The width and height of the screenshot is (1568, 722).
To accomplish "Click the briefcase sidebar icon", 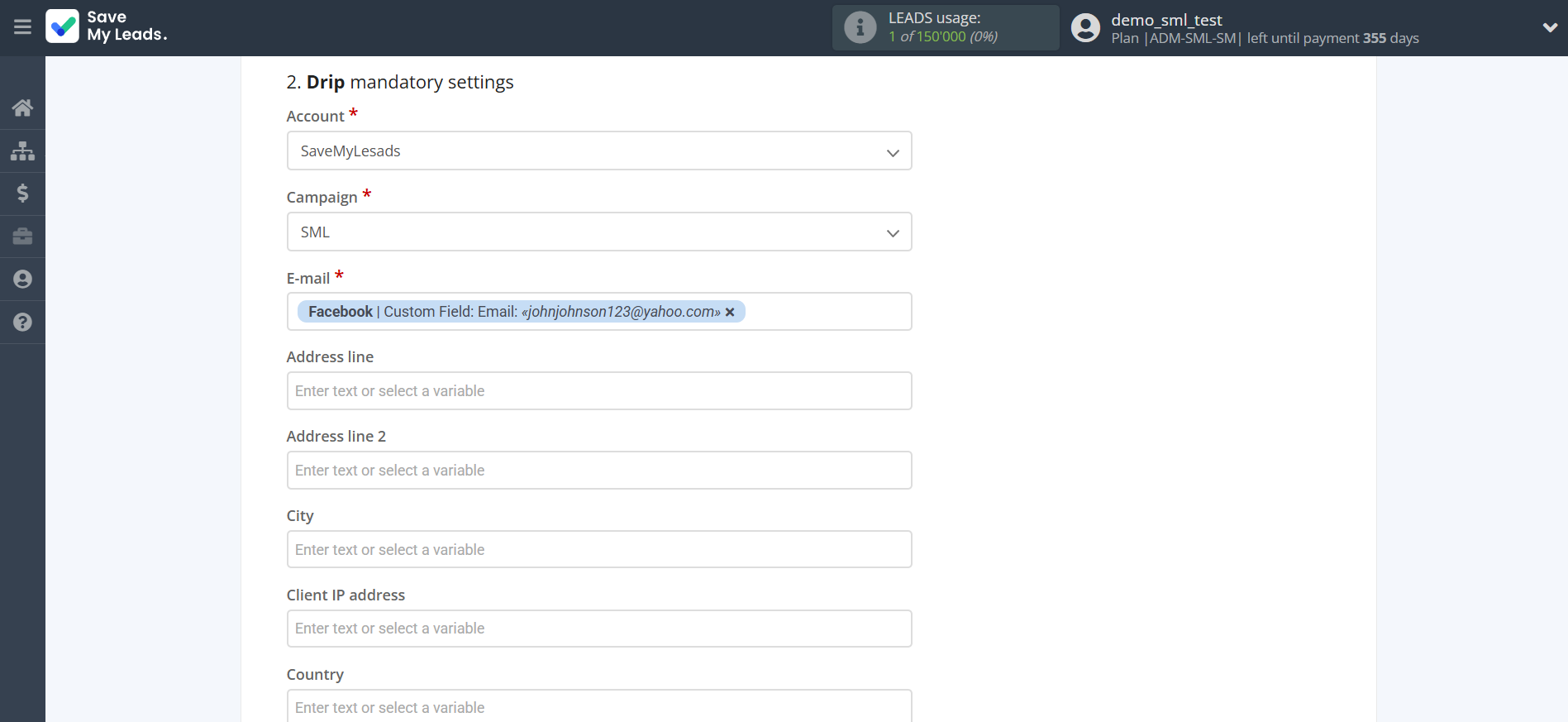I will point(22,237).
